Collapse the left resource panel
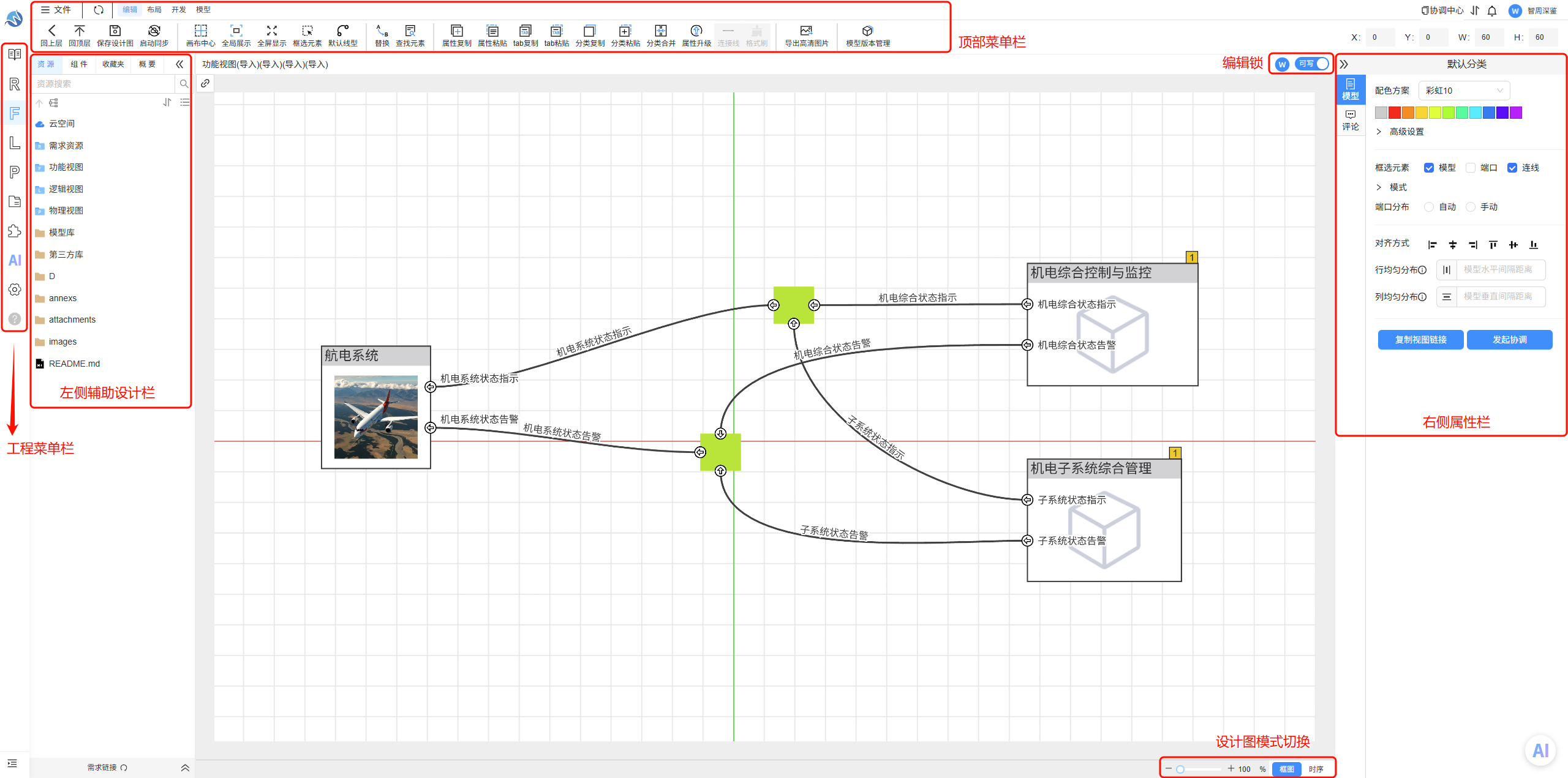The width and height of the screenshot is (1568, 778). click(179, 64)
